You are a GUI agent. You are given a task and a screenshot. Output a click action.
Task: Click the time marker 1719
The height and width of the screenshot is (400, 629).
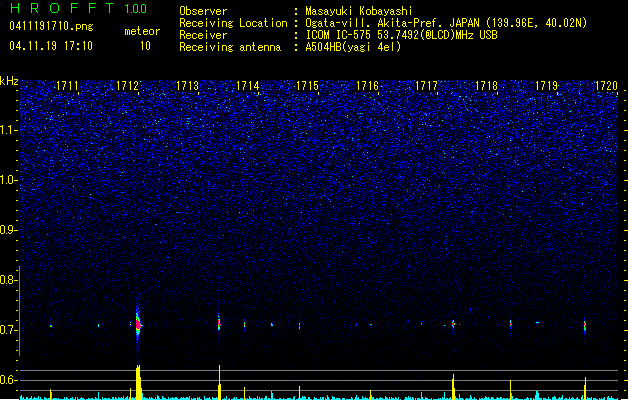(x=546, y=85)
